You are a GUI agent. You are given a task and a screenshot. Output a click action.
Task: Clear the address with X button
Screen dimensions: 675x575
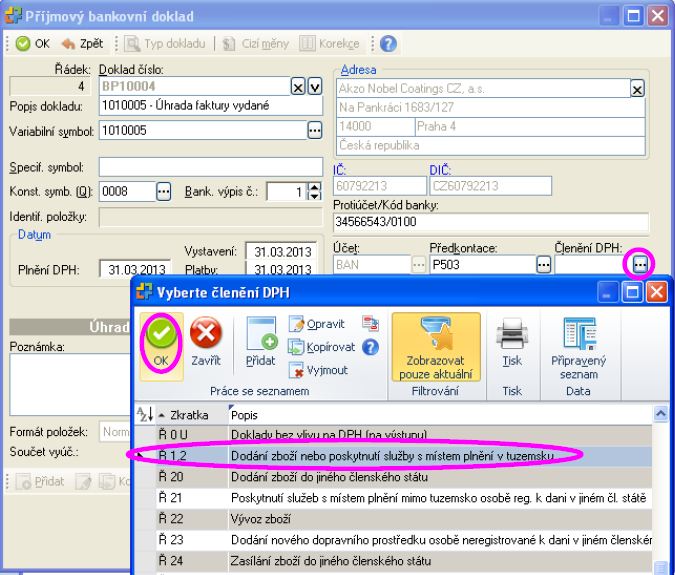pos(637,89)
